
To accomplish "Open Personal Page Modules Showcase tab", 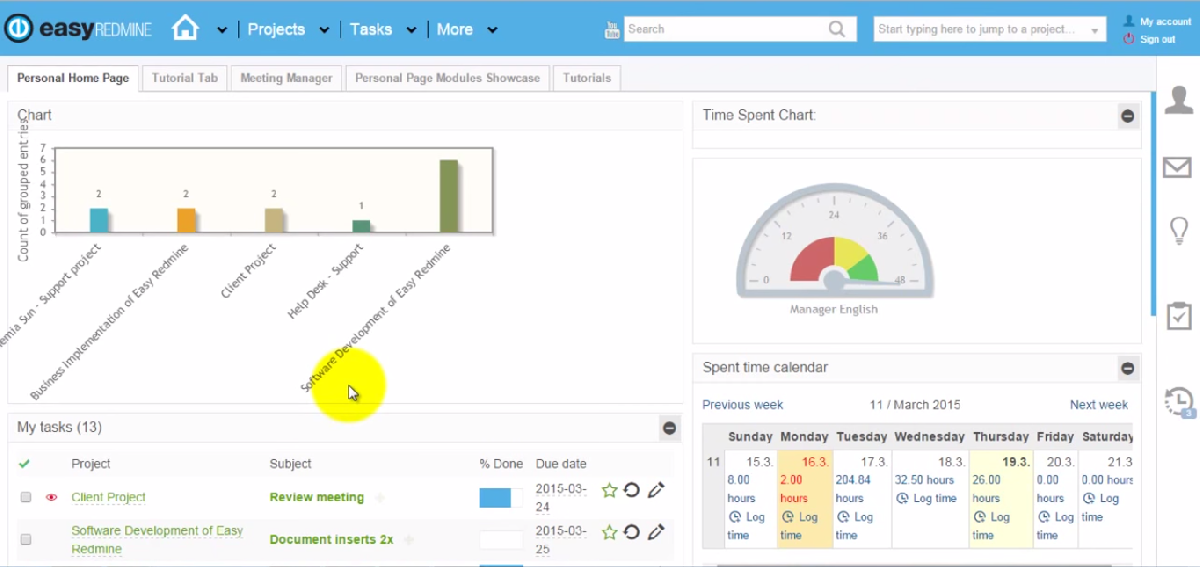I will click(447, 77).
